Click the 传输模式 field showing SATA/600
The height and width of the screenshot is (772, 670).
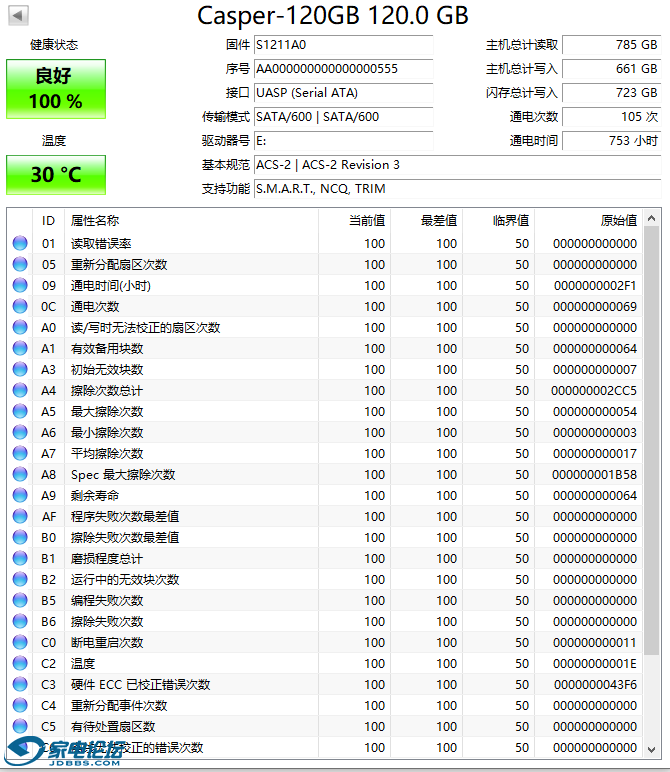344,117
